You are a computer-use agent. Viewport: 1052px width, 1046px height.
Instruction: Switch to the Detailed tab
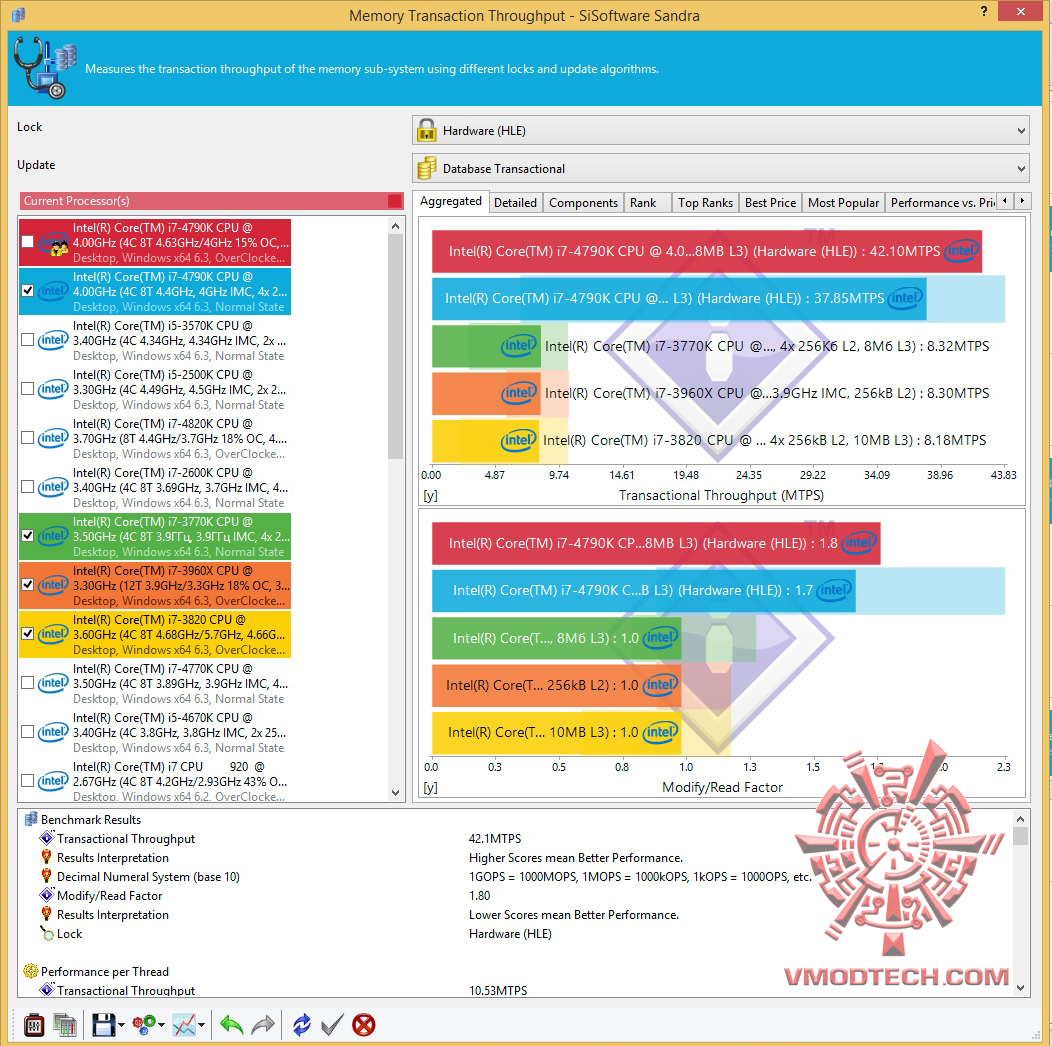click(515, 203)
